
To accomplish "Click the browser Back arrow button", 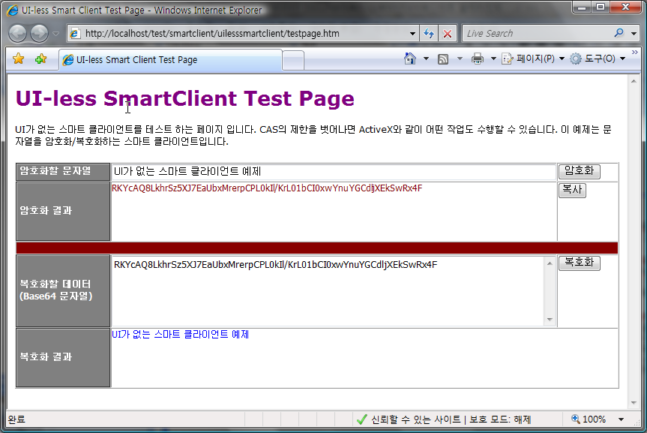I will point(18,33).
